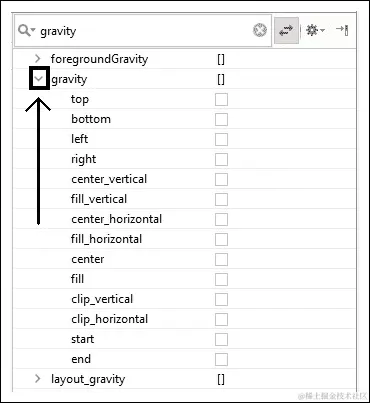Image resolution: width=370 pixels, height=403 pixels.
Task: Enable the center_horizontal checkbox
Action: point(221,219)
